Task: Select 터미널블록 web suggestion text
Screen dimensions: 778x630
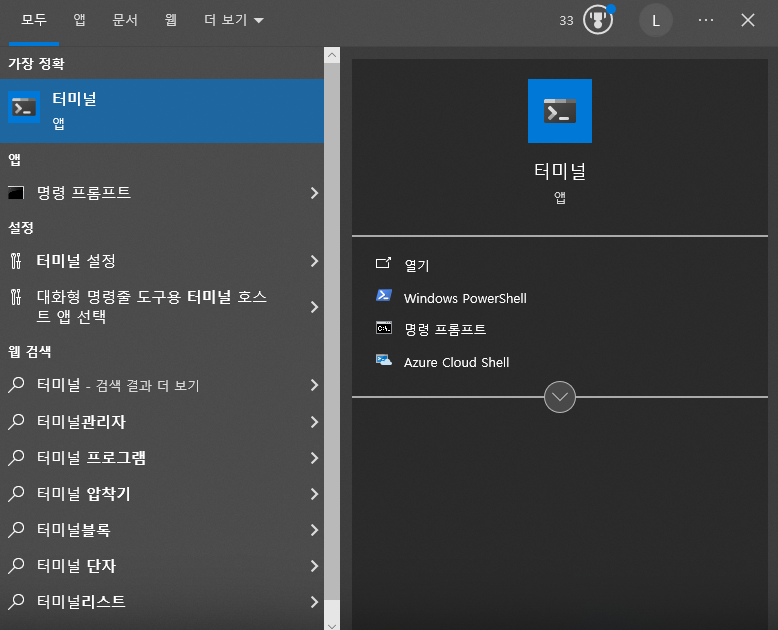Action: pos(73,530)
